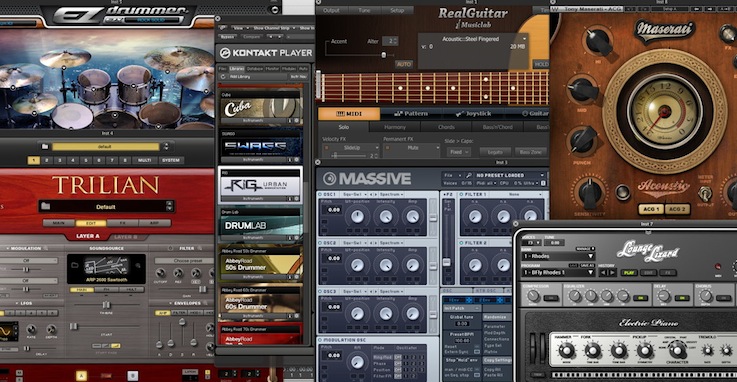
Task: Select the DrumLab library in Kontakt Player
Action: pos(260,225)
